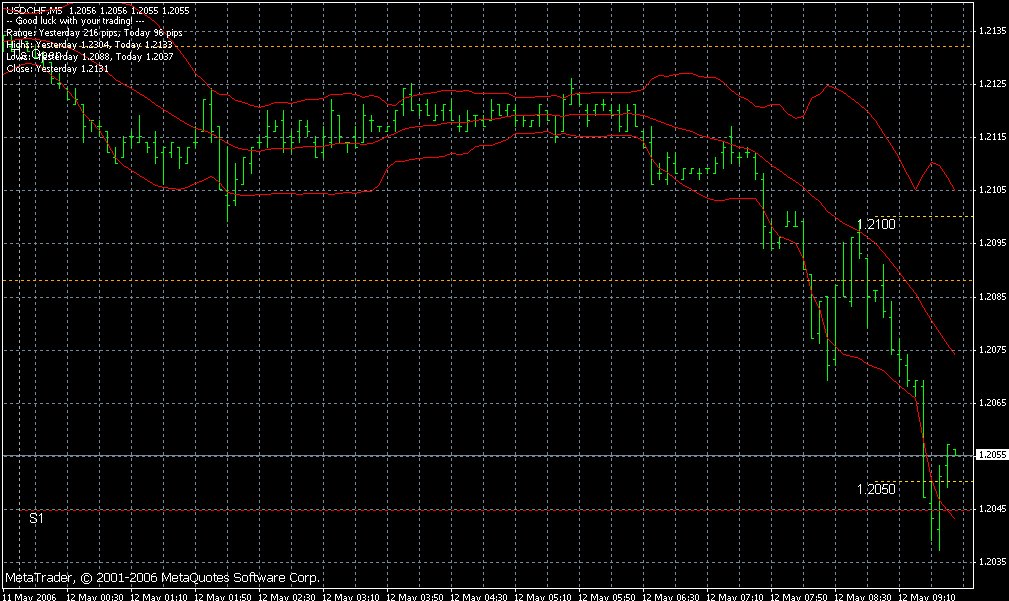Click the '12 May 04:30' time axis label

(479, 596)
